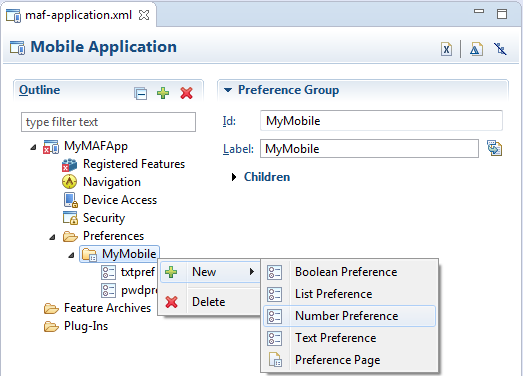The width and height of the screenshot is (523, 376).
Task: Click the red X Delete icon in Outline
Action: pos(186,93)
